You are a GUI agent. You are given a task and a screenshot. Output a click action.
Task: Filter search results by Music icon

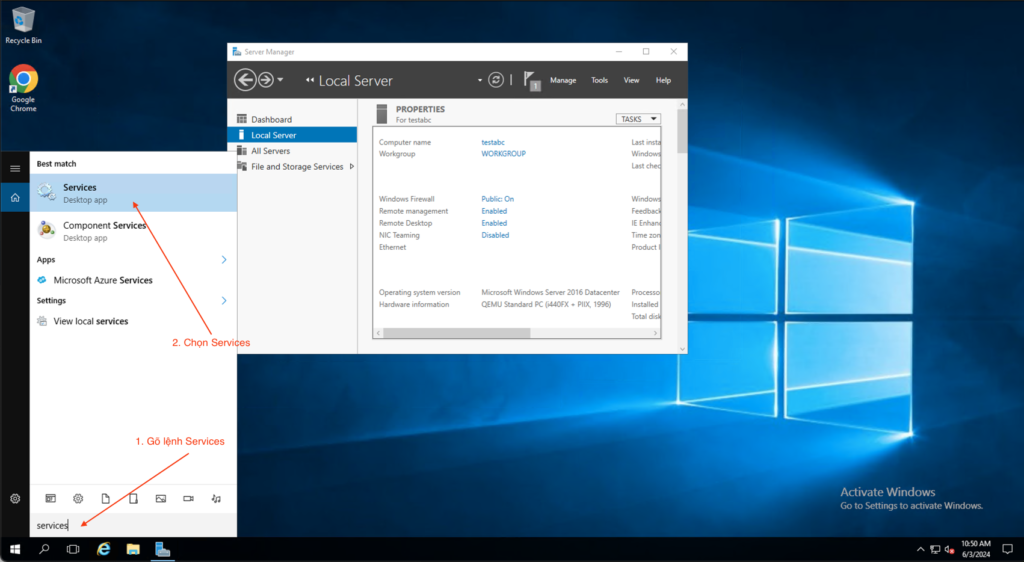pos(216,498)
